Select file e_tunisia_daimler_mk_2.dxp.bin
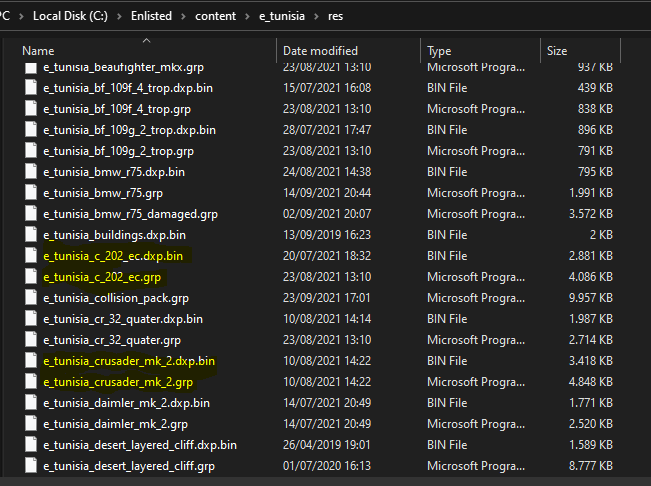 click(x=126, y=403)
